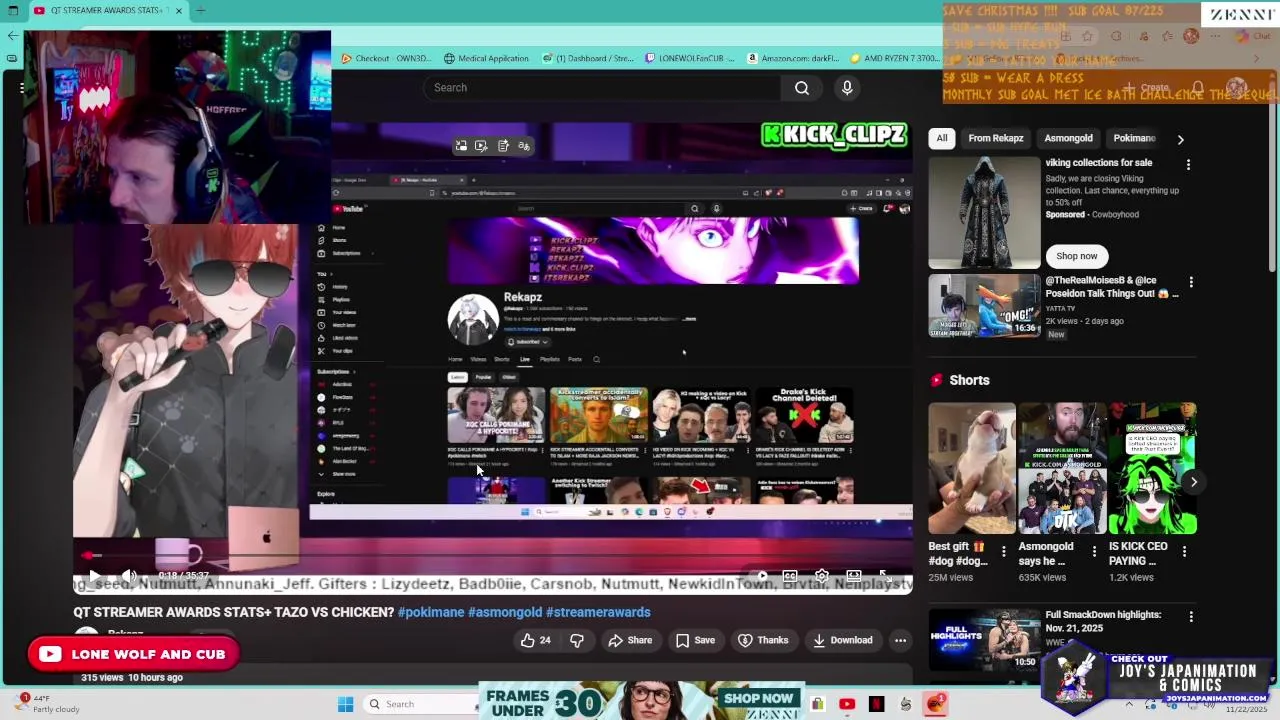The height and width of the screenshot is (720, 1280).
Task: Open the #streamerawards hashtag link
Action: (x=598, y=612)
